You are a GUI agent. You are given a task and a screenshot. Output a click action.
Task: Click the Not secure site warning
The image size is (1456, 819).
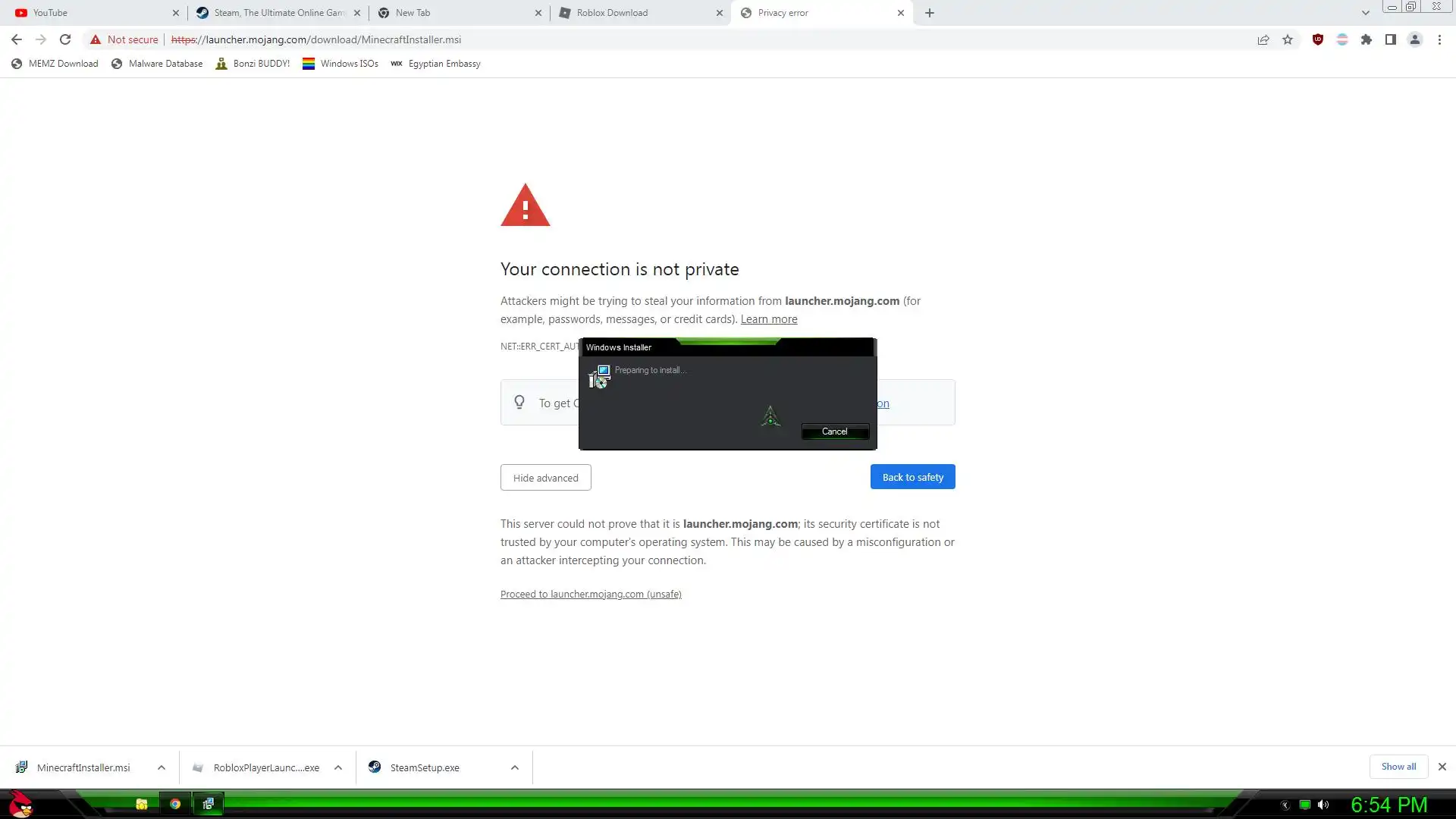coord(124,39)
